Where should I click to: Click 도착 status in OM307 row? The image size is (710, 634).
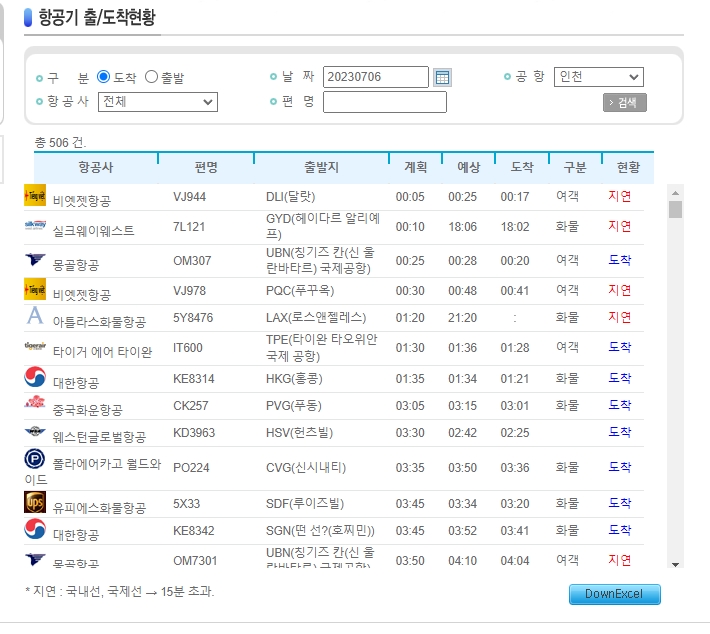pyautogui.click(x=619, y=260)
